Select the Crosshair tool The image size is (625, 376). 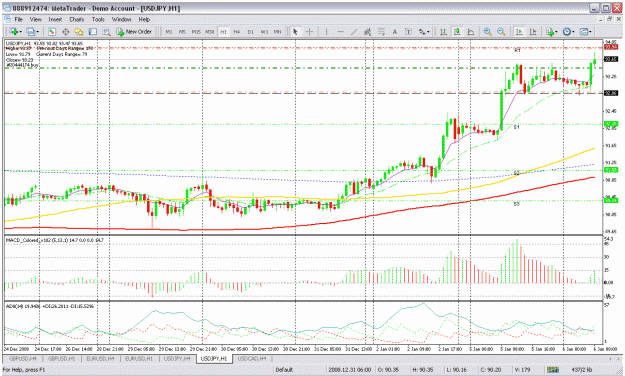(x=309, y=31)
